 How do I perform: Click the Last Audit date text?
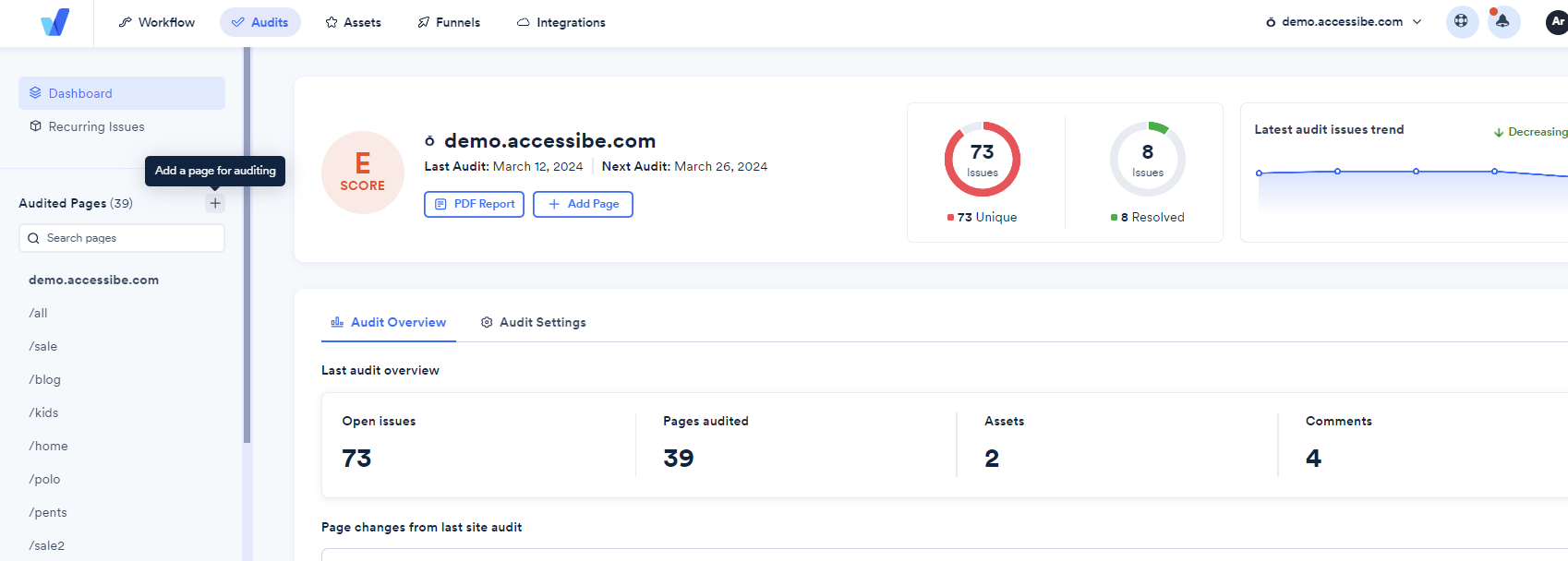(x=503, y=166)
